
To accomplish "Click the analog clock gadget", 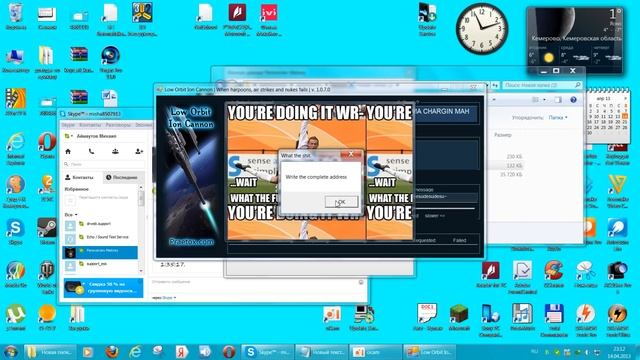I will (482, 29).
